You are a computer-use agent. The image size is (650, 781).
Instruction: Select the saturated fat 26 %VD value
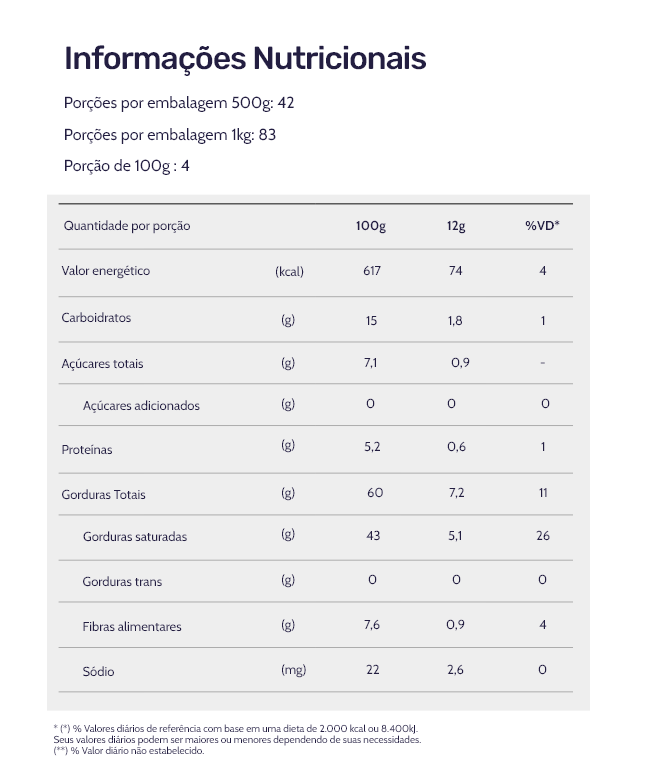(543, 536)
